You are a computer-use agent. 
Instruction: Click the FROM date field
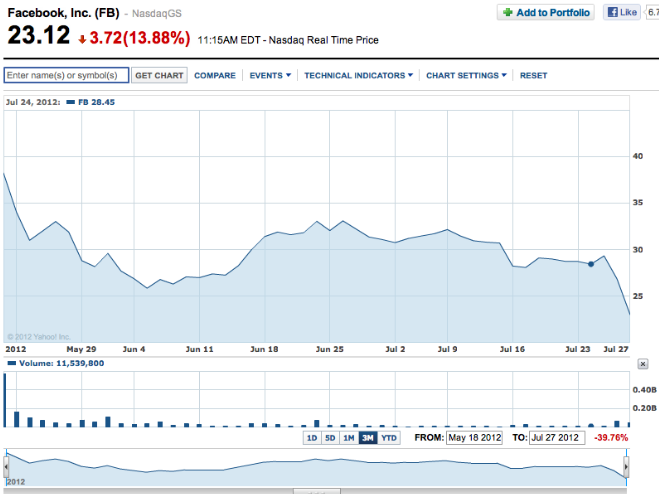pos(474,438)
